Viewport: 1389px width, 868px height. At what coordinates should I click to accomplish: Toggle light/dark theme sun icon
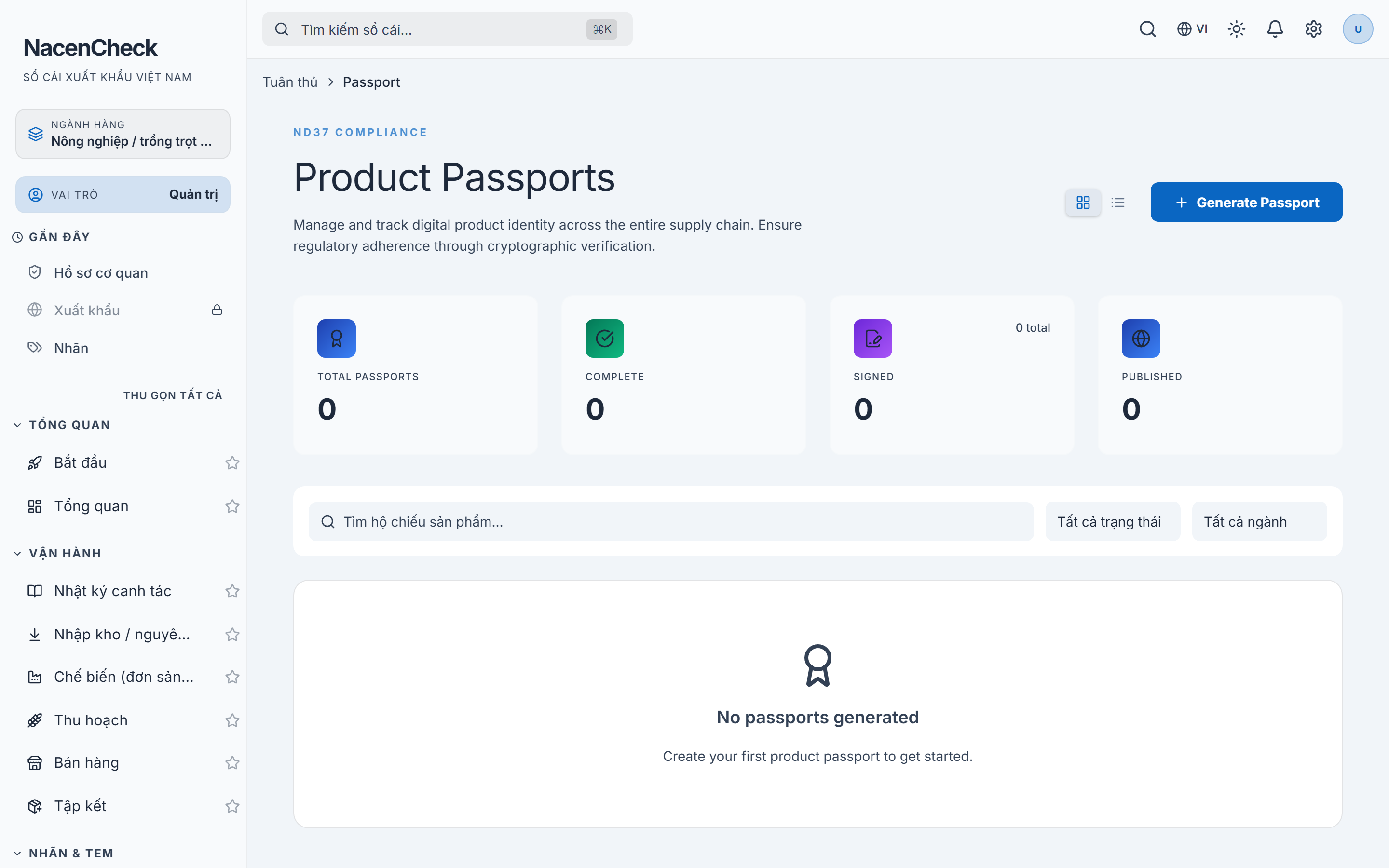(1236, 29)
